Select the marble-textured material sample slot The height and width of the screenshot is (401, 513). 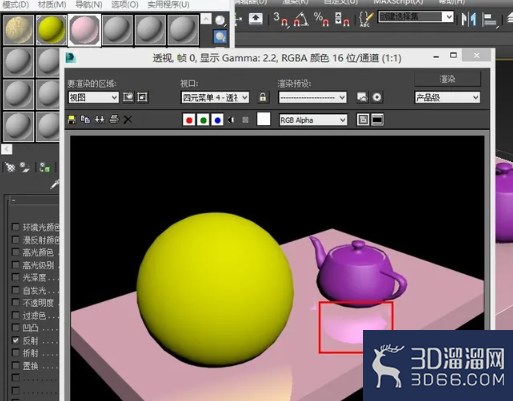pyautogui.click(x=19, y=30)
